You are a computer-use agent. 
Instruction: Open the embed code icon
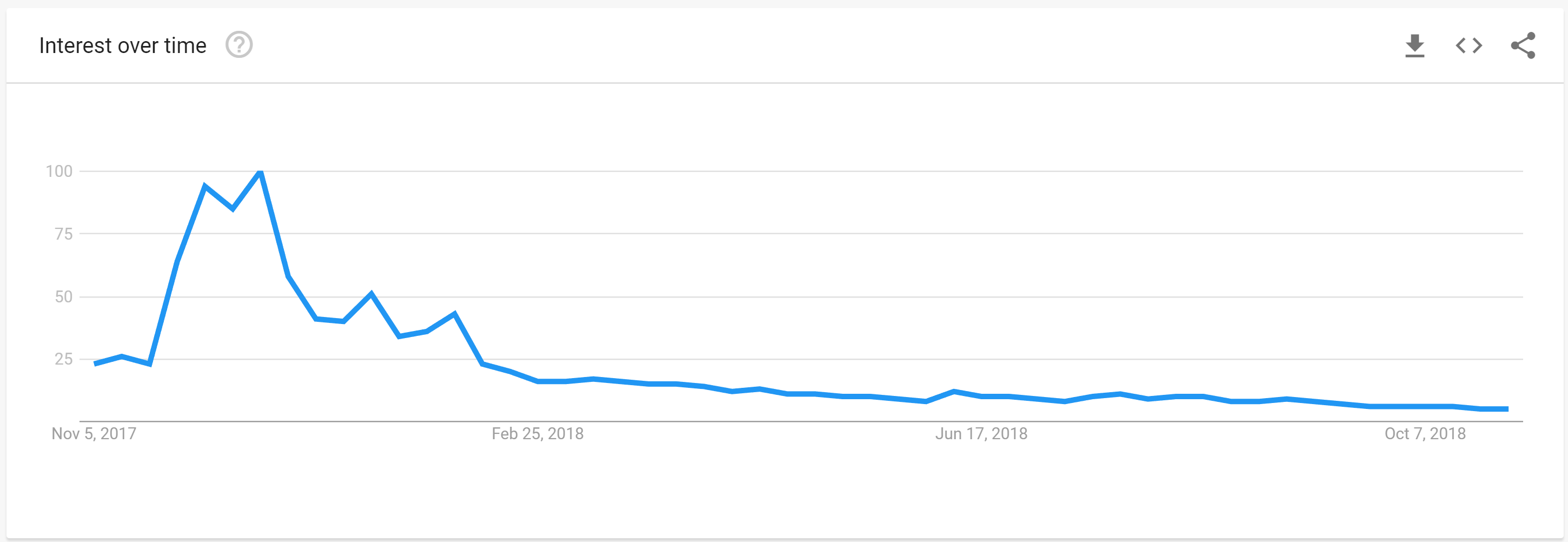point(1469,45)
